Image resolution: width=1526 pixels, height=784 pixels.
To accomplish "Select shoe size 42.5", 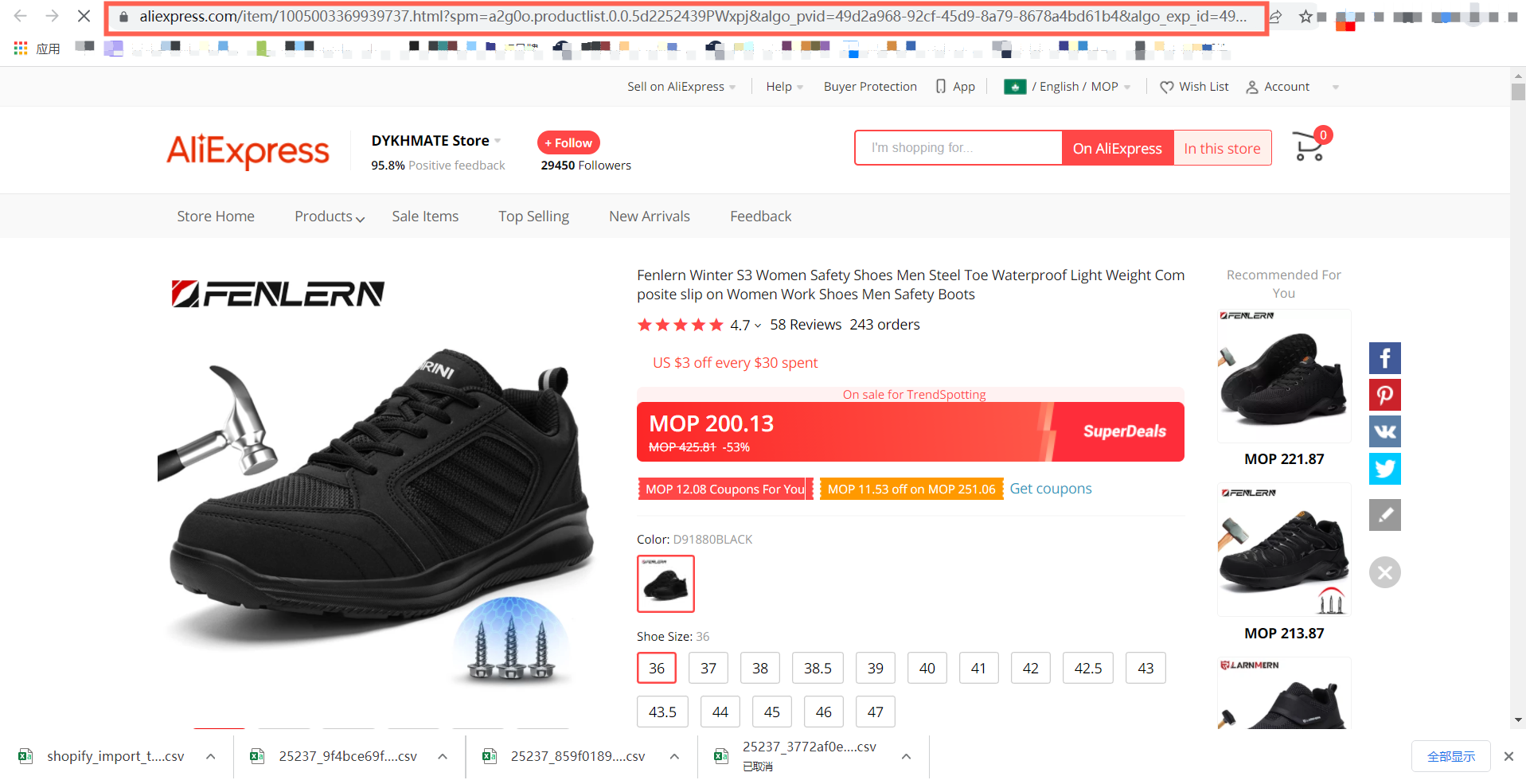I will [x=1088, y=668].
